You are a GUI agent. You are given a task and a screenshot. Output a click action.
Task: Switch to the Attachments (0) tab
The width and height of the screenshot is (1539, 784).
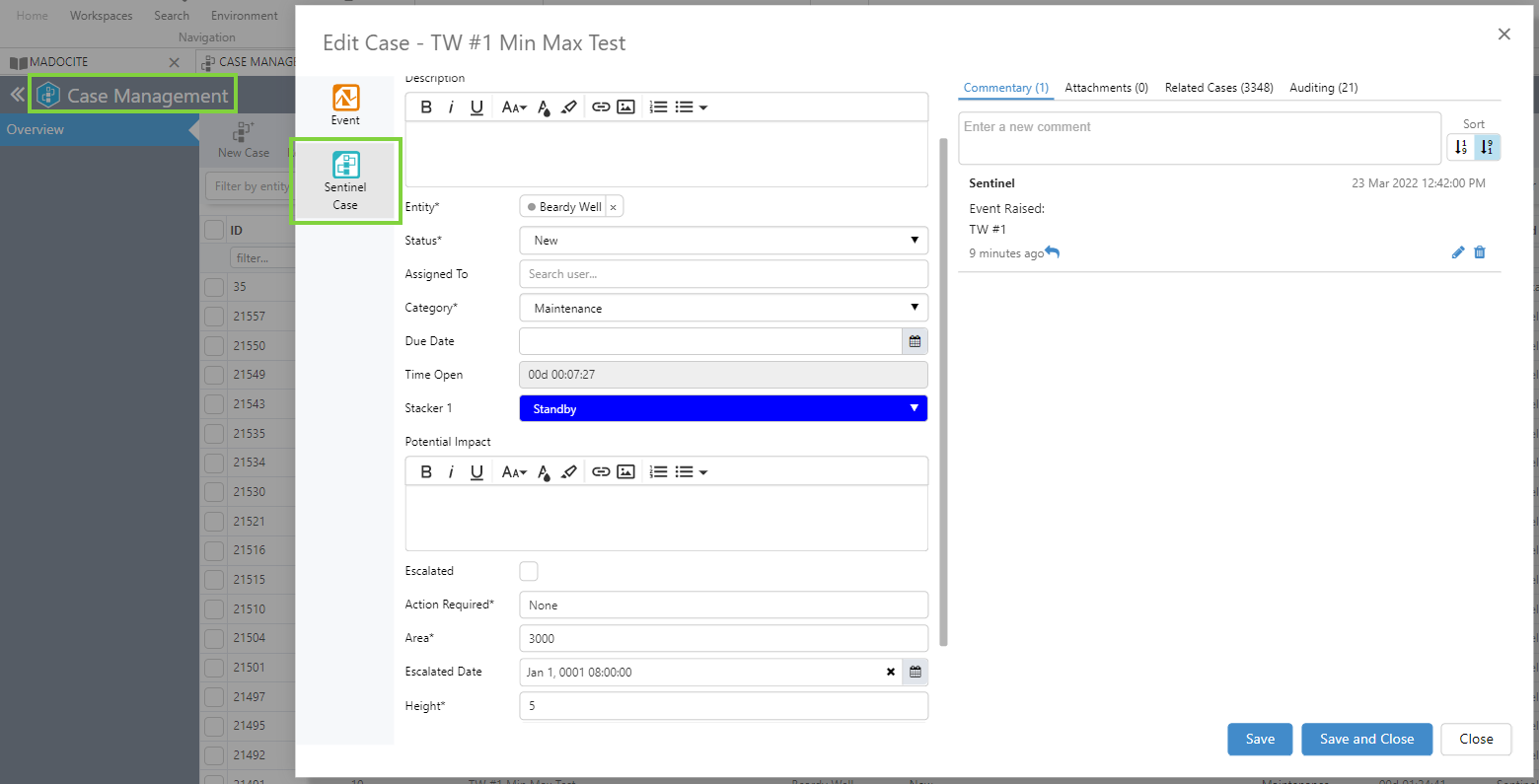[x=1106, y=88]
